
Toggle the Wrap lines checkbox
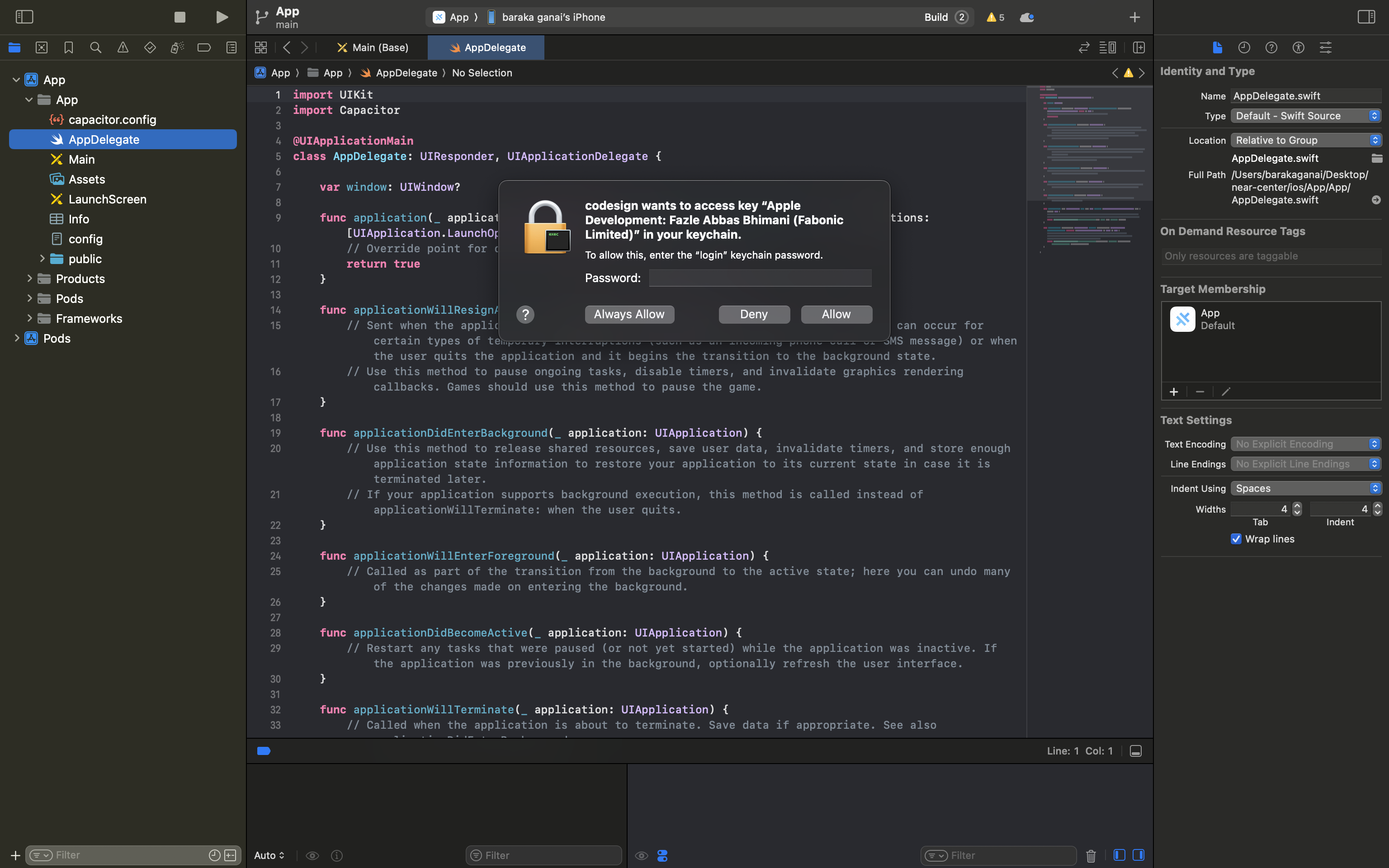(x=1236, y=539)
